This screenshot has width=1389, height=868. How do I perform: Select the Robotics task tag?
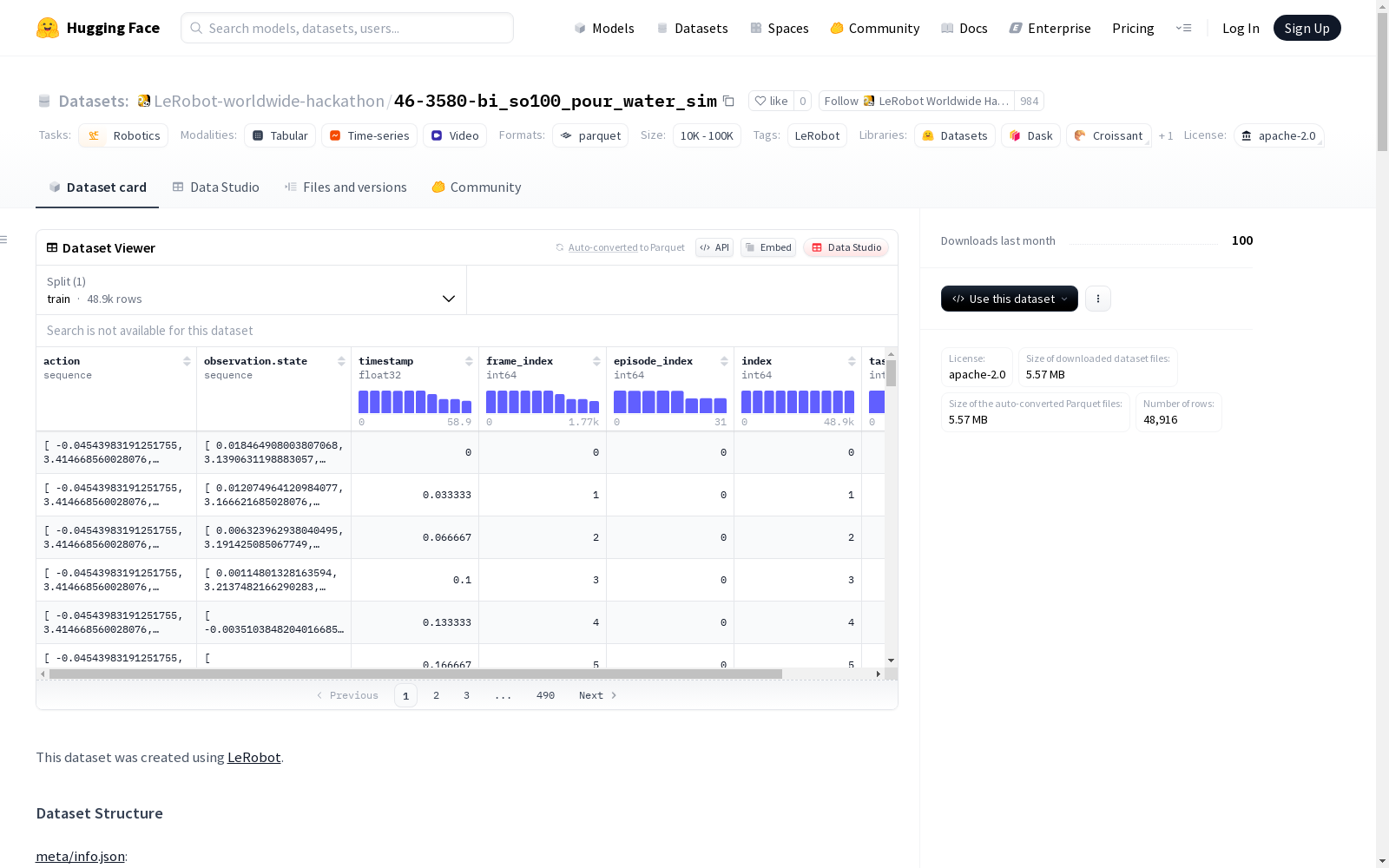tap(123, 135)
